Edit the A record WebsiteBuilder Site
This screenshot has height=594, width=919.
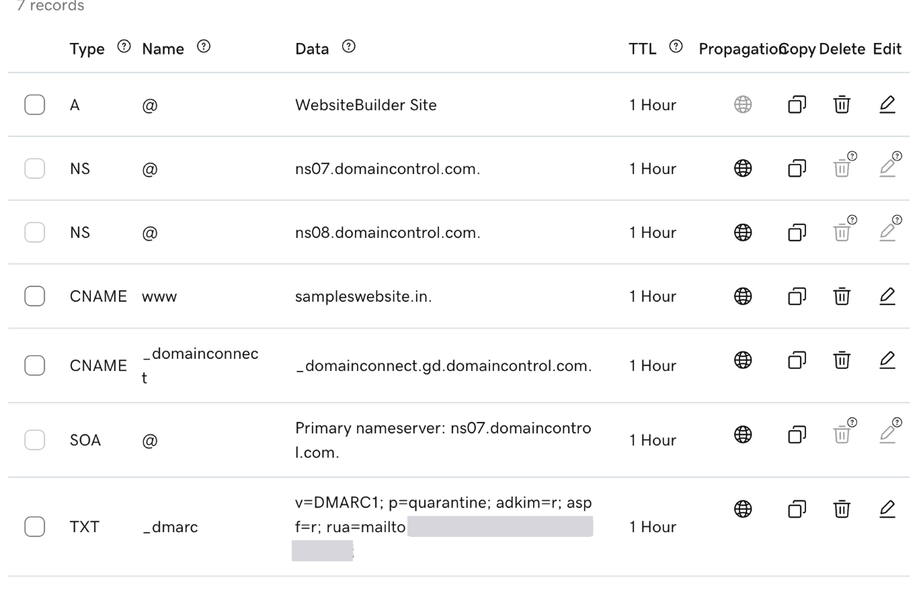887,104
